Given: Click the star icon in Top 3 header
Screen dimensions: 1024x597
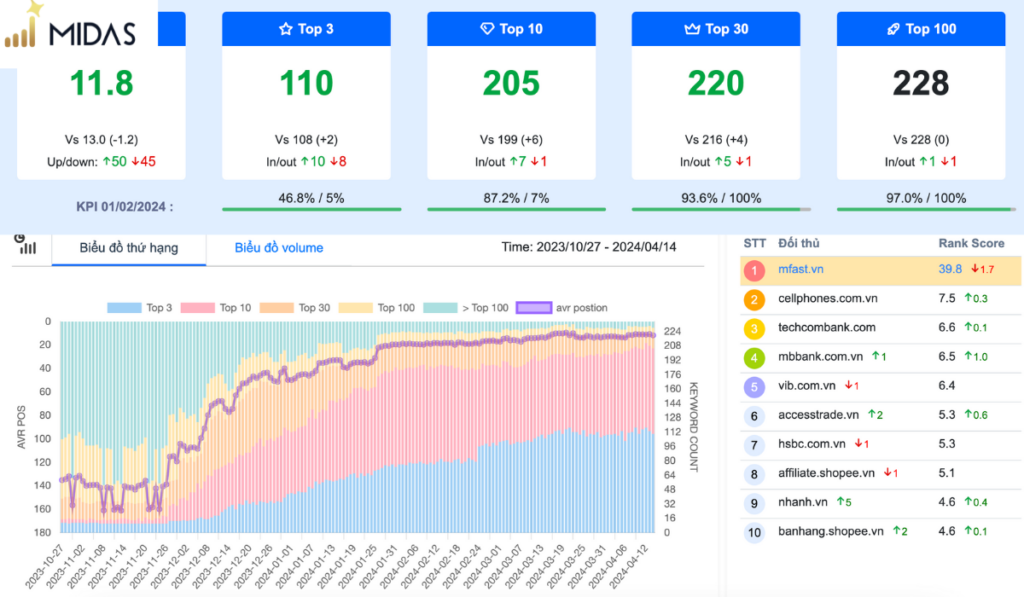Looking at the screenshot, I should tap(285, 29).
